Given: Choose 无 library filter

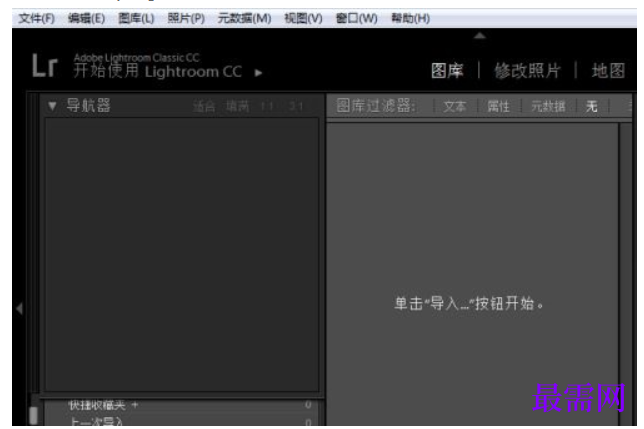Looking at the screenshot, I should 592,106.
